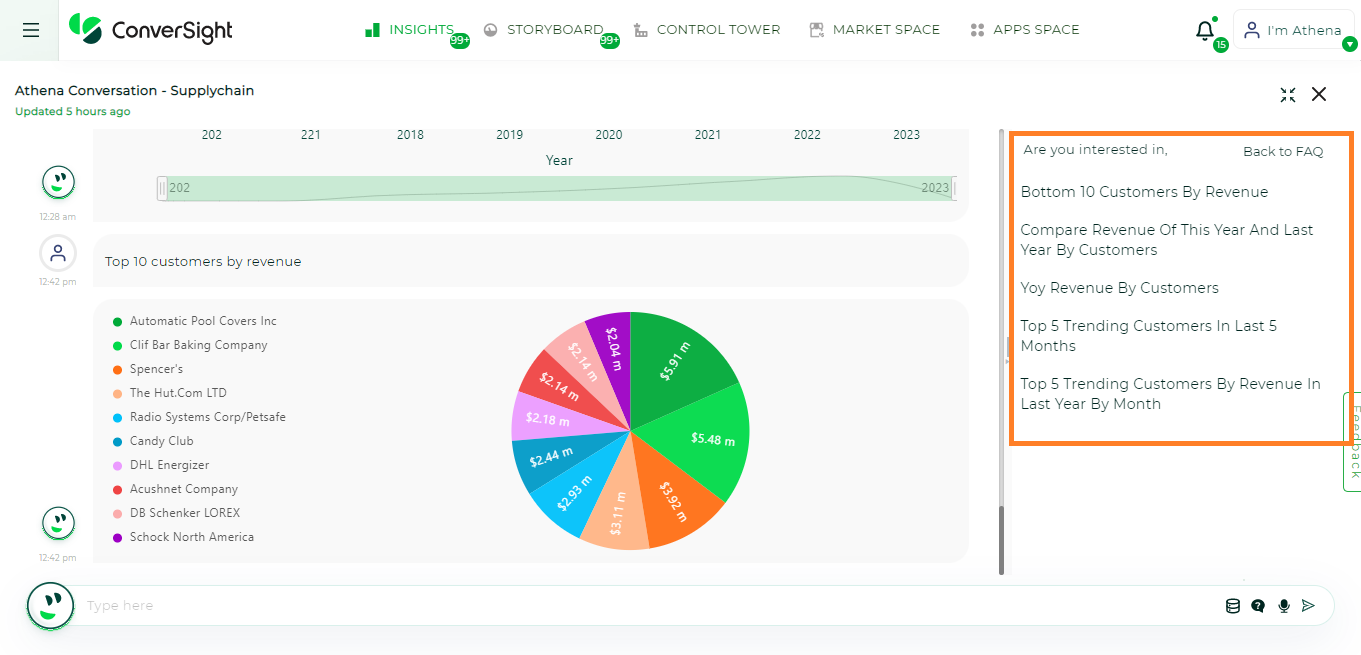Open the green chevron under I'm Athena
1361x655 pixels.
[1352, 44]
